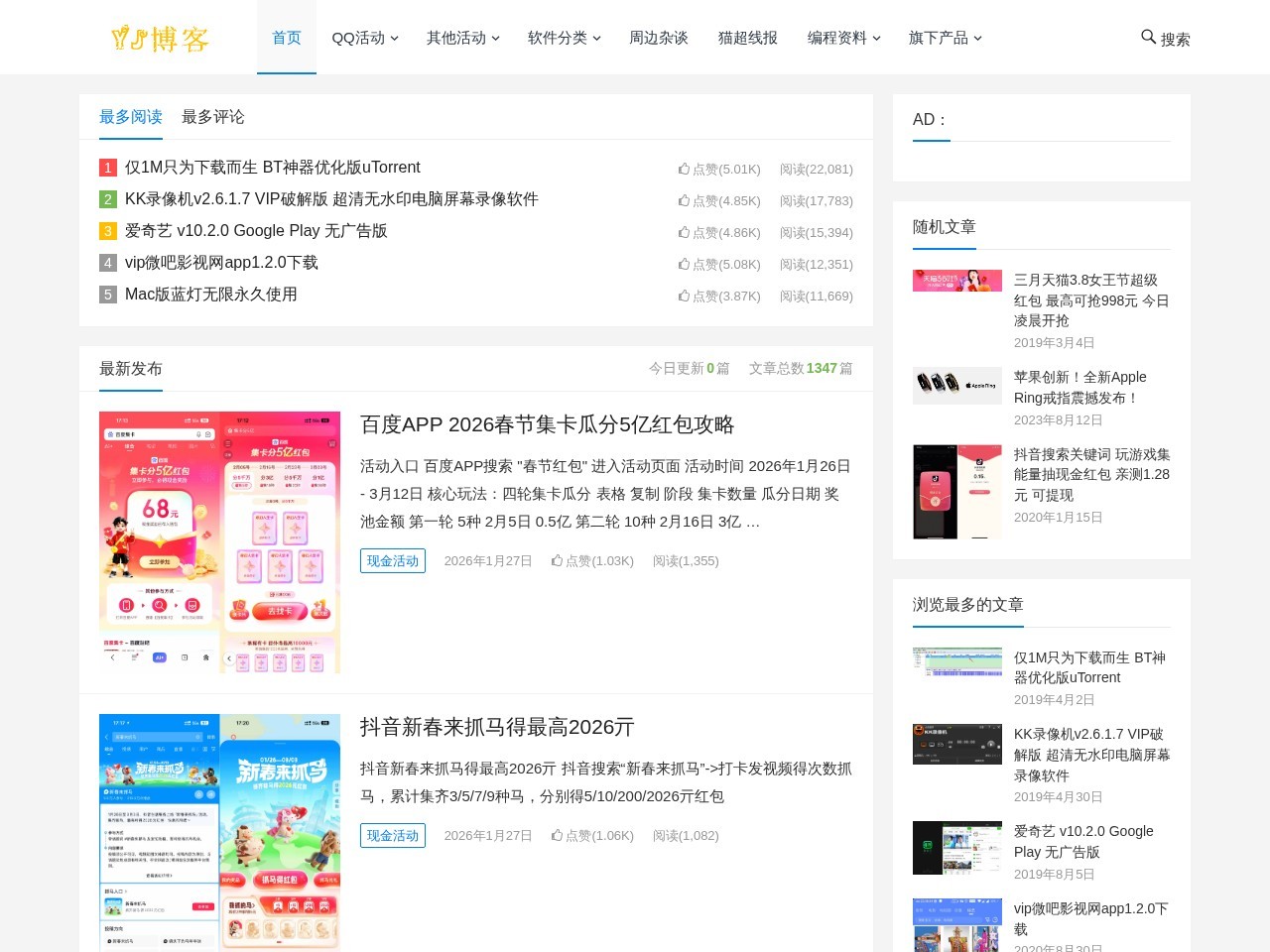The image size is (1270, 952).
Task: Open 三月天猫3.8女王节超级红包 random article
Action: coord(1091,300)
